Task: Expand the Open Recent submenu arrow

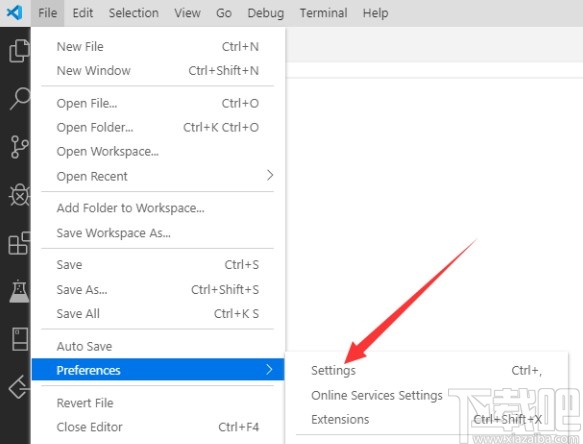Action: (270, 176)
